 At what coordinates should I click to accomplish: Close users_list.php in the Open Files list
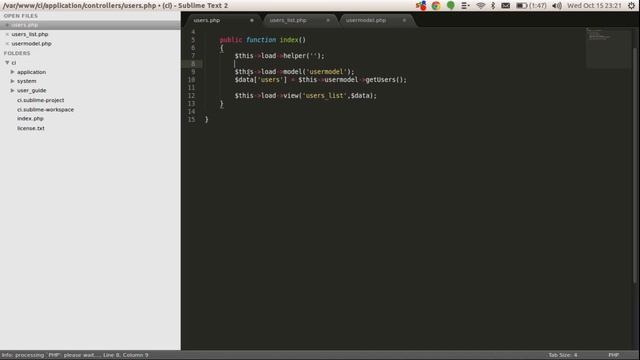coord(7,34)
